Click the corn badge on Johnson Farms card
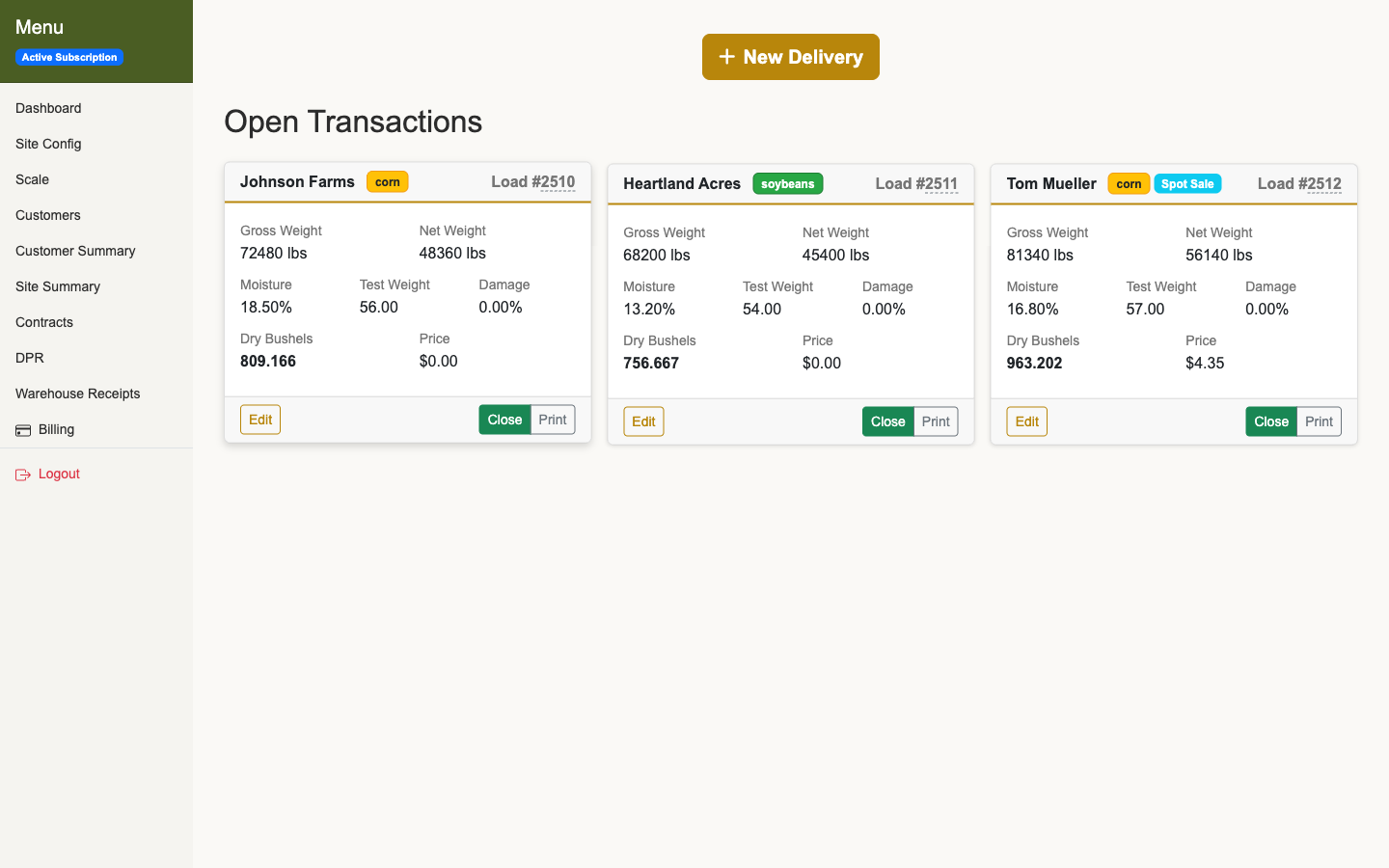The width and height of the screenshot is (1389, 868). click(x=387, y=181)
